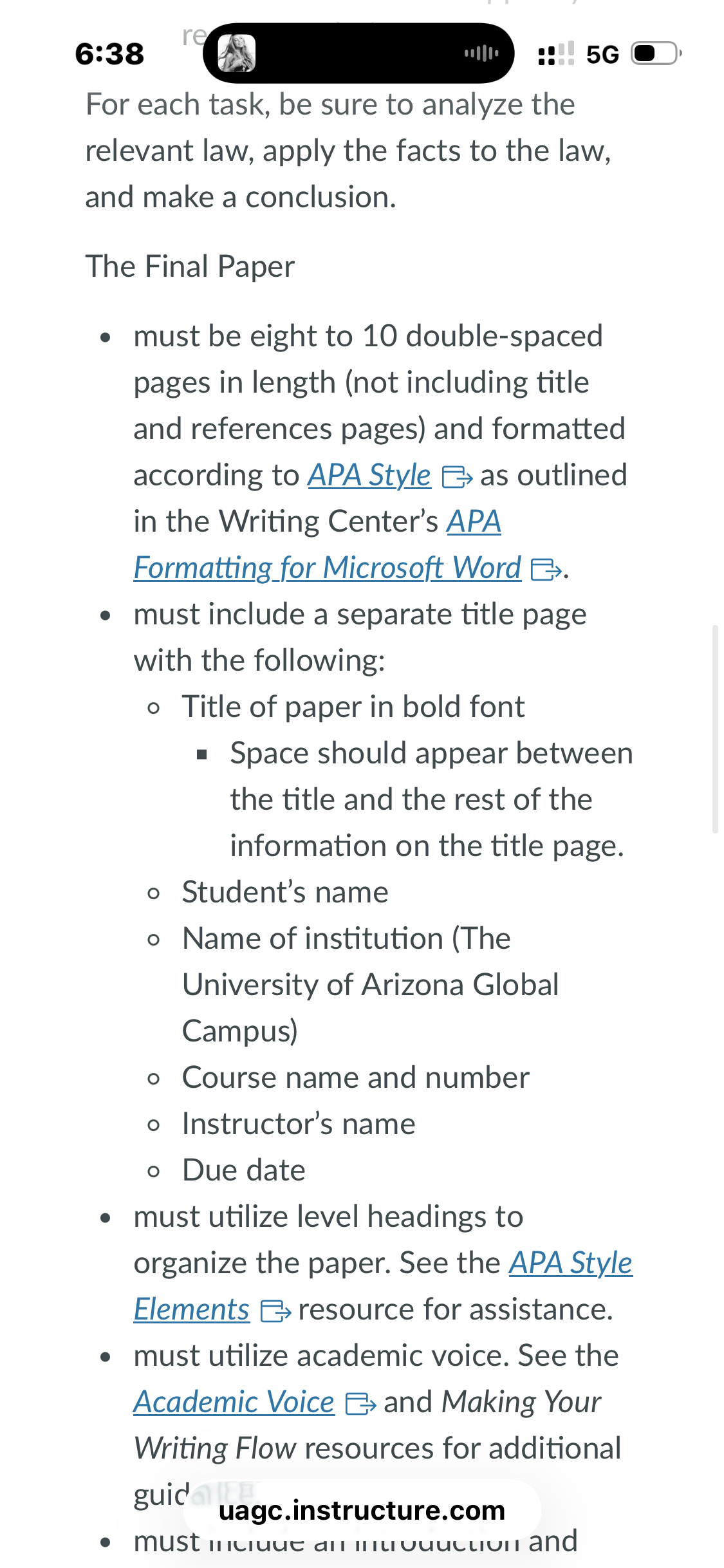
Task: Tap the album art in Dynamic Island
Action: 237,53
